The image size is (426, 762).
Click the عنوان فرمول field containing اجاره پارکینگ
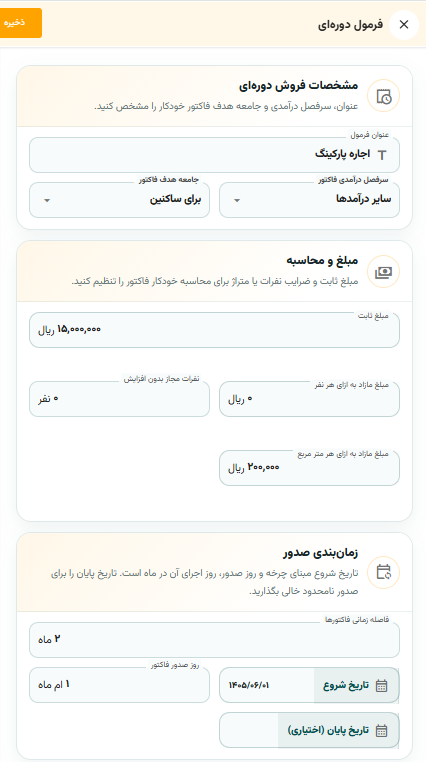214,155
